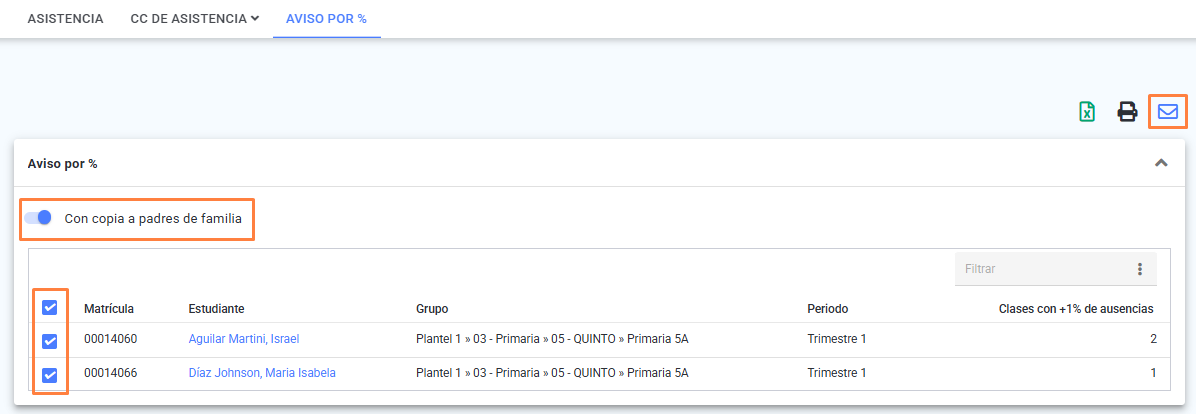
Task: Sort by Matrícula column header
Action: (109, 309)
